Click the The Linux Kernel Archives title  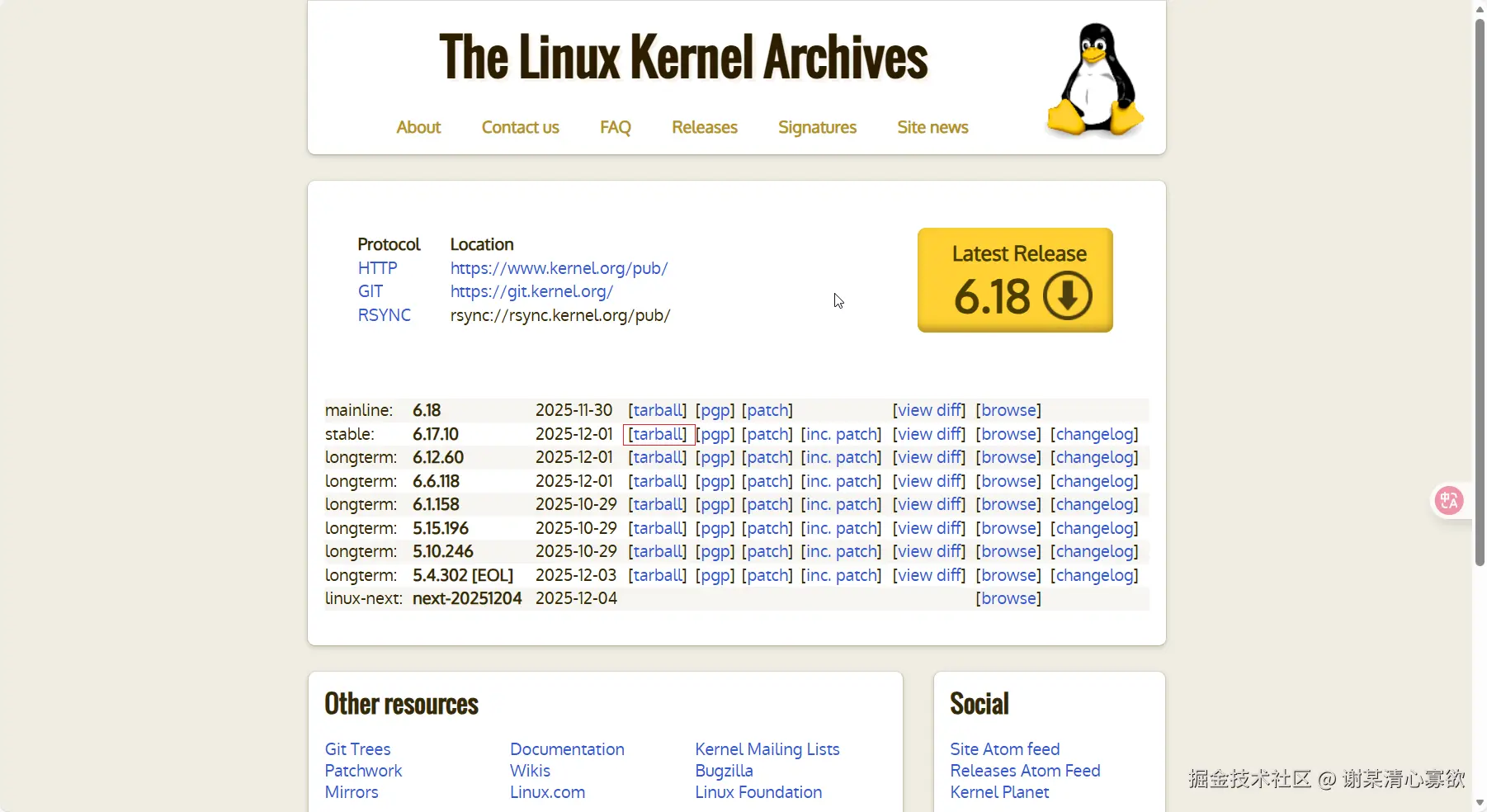[683, 57]
